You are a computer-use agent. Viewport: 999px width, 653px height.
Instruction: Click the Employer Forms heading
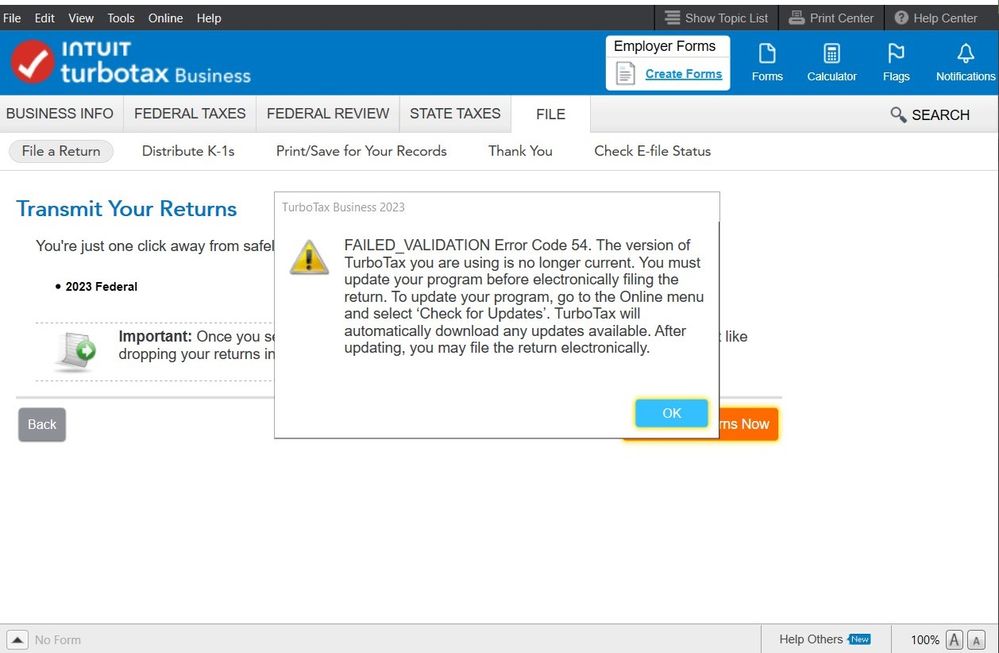pyautogui.click(x=665, y=46)
